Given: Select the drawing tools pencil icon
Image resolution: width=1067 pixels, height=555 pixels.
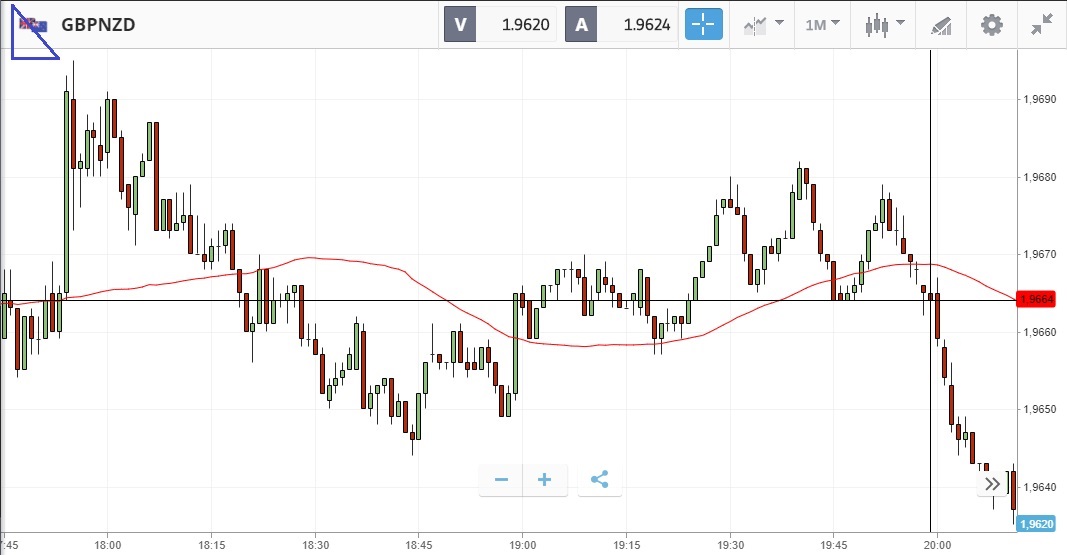Looking at the screenshot, I should pos(941,25).
